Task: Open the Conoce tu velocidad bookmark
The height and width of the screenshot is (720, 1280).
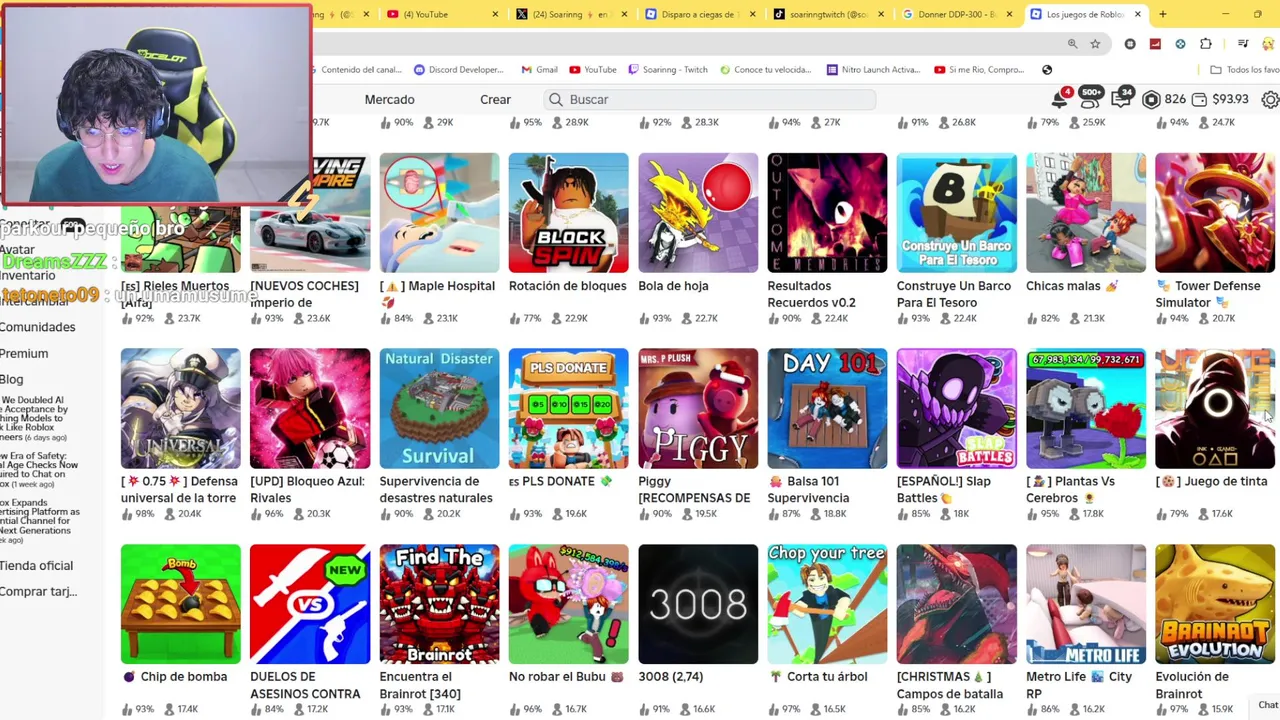Action: pos(765,70)
